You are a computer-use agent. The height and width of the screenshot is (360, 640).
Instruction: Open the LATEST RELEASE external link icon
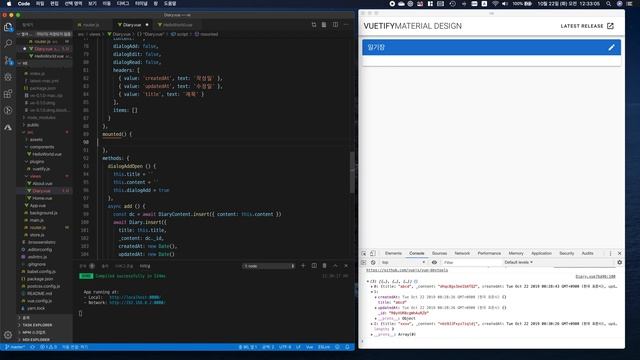click(610, 26)
